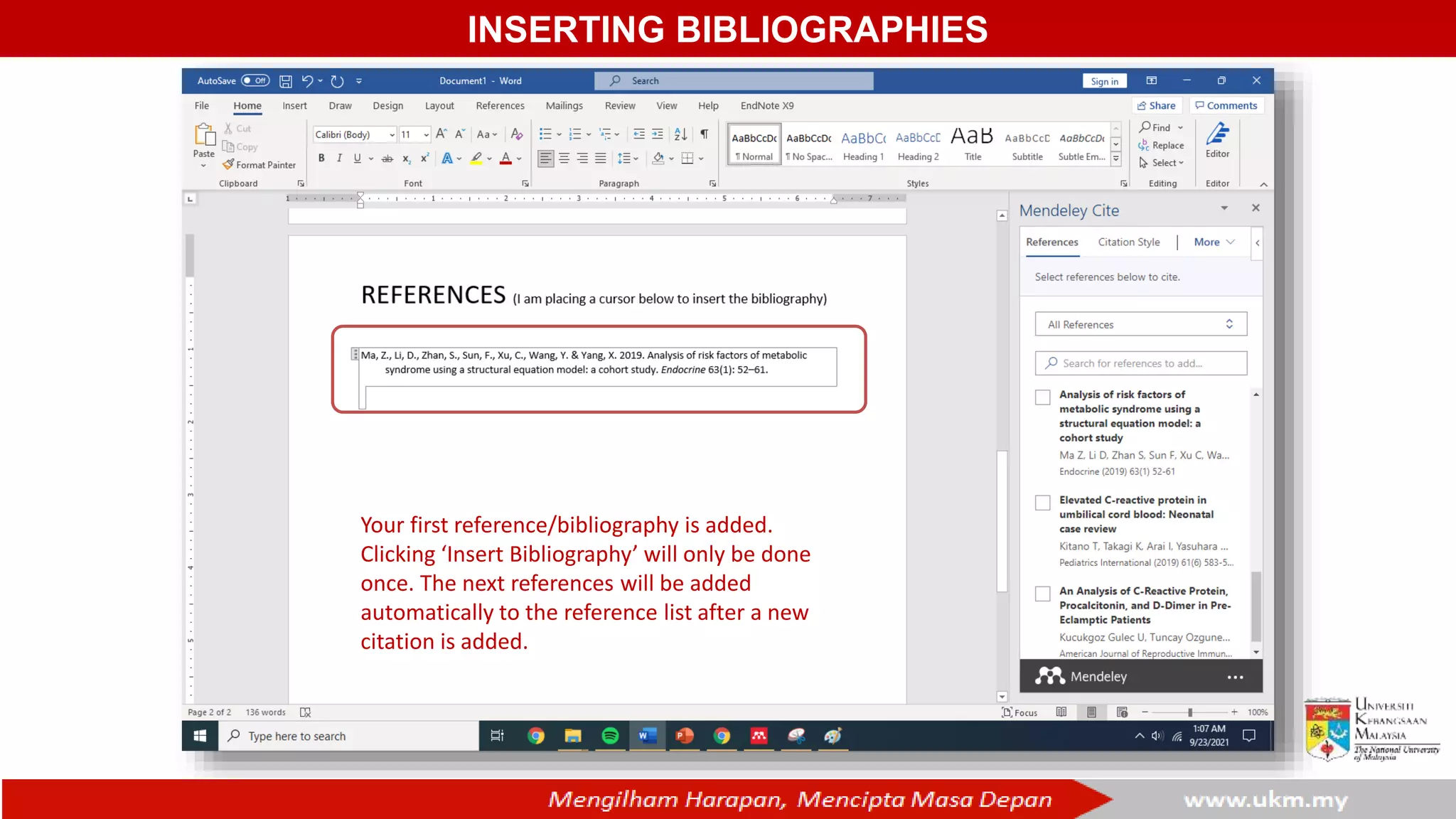
Task: Open the font color picker dropdown
Action: tap(520, 159)
